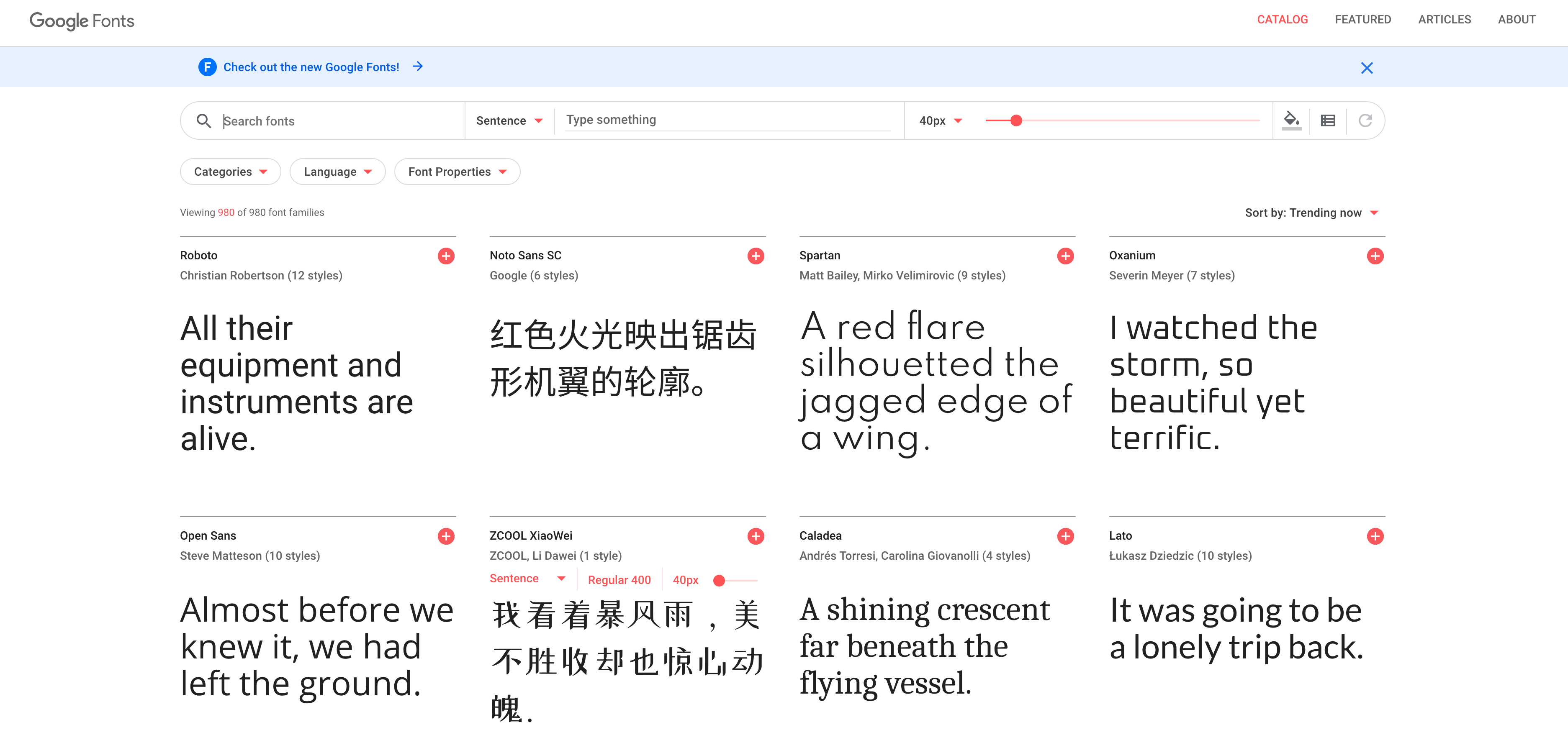1568x753 pixels.
Task: Switch to list view icon
Action: (x=1328, y=120)
